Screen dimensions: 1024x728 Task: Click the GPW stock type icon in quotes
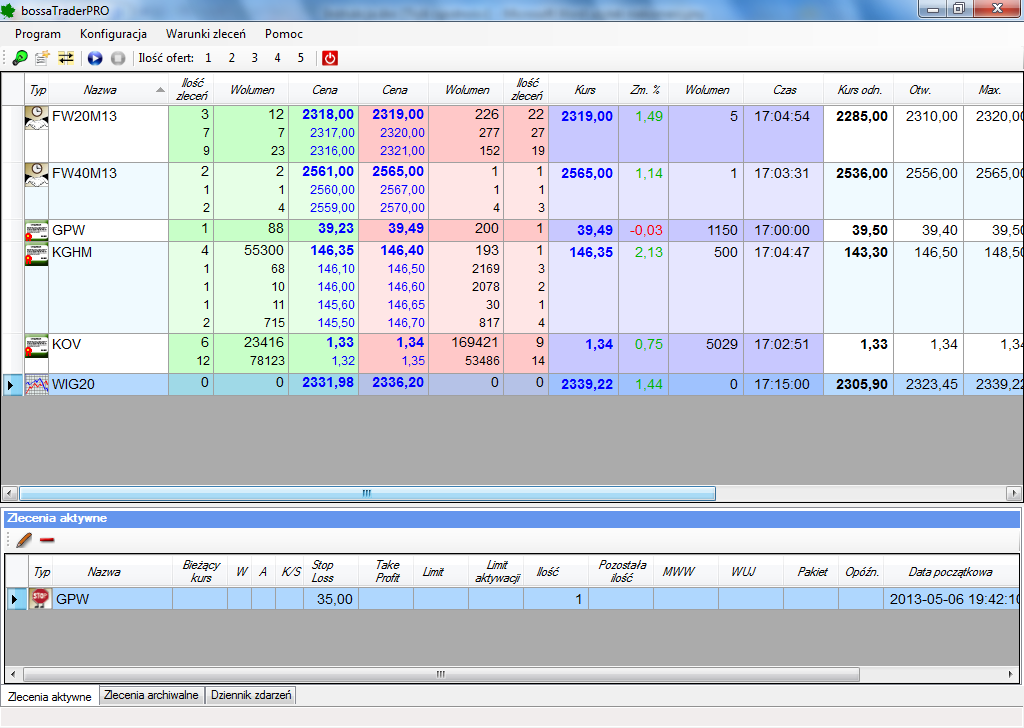(37, 231)
